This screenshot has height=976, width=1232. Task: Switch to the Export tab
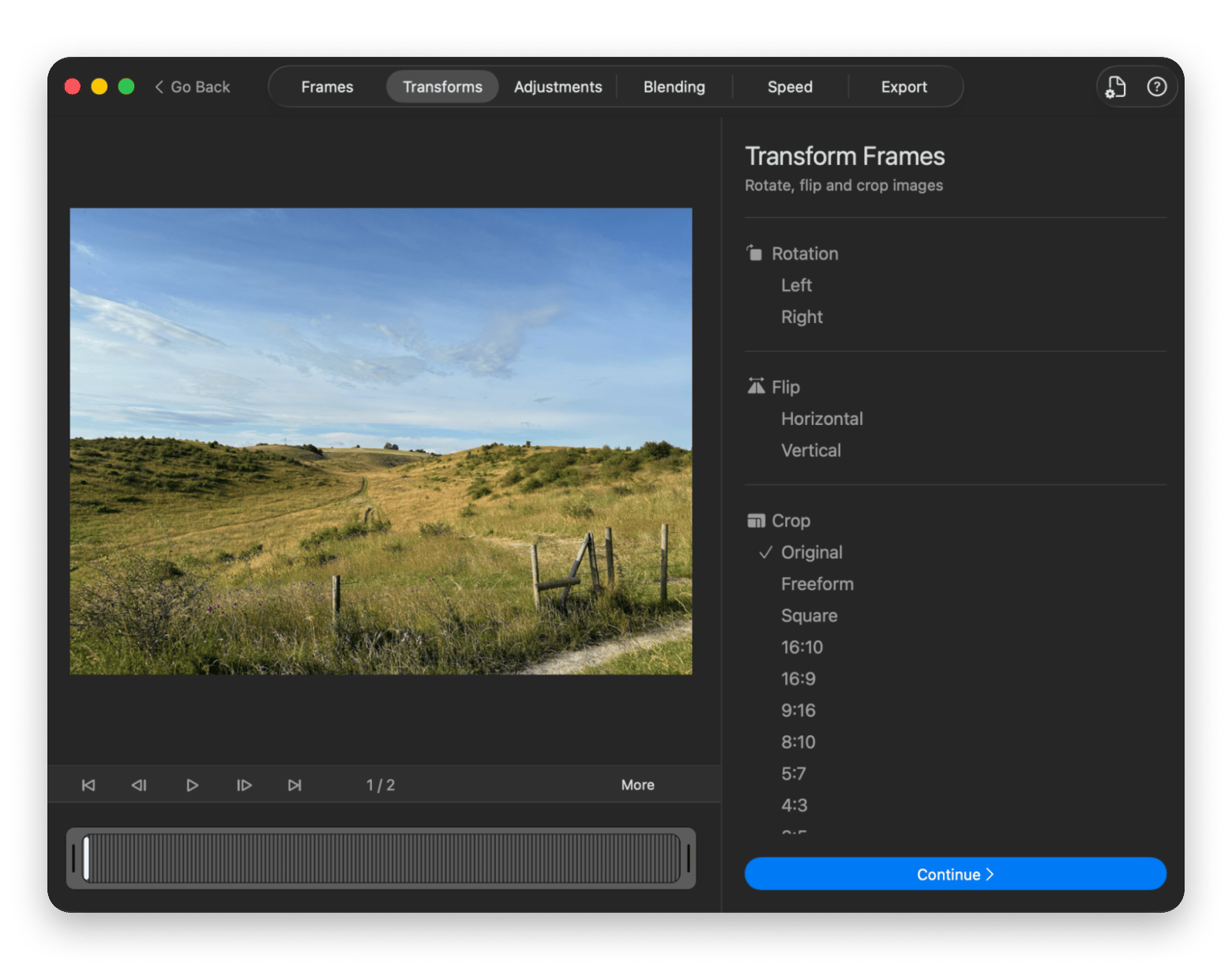pos(904,87)
